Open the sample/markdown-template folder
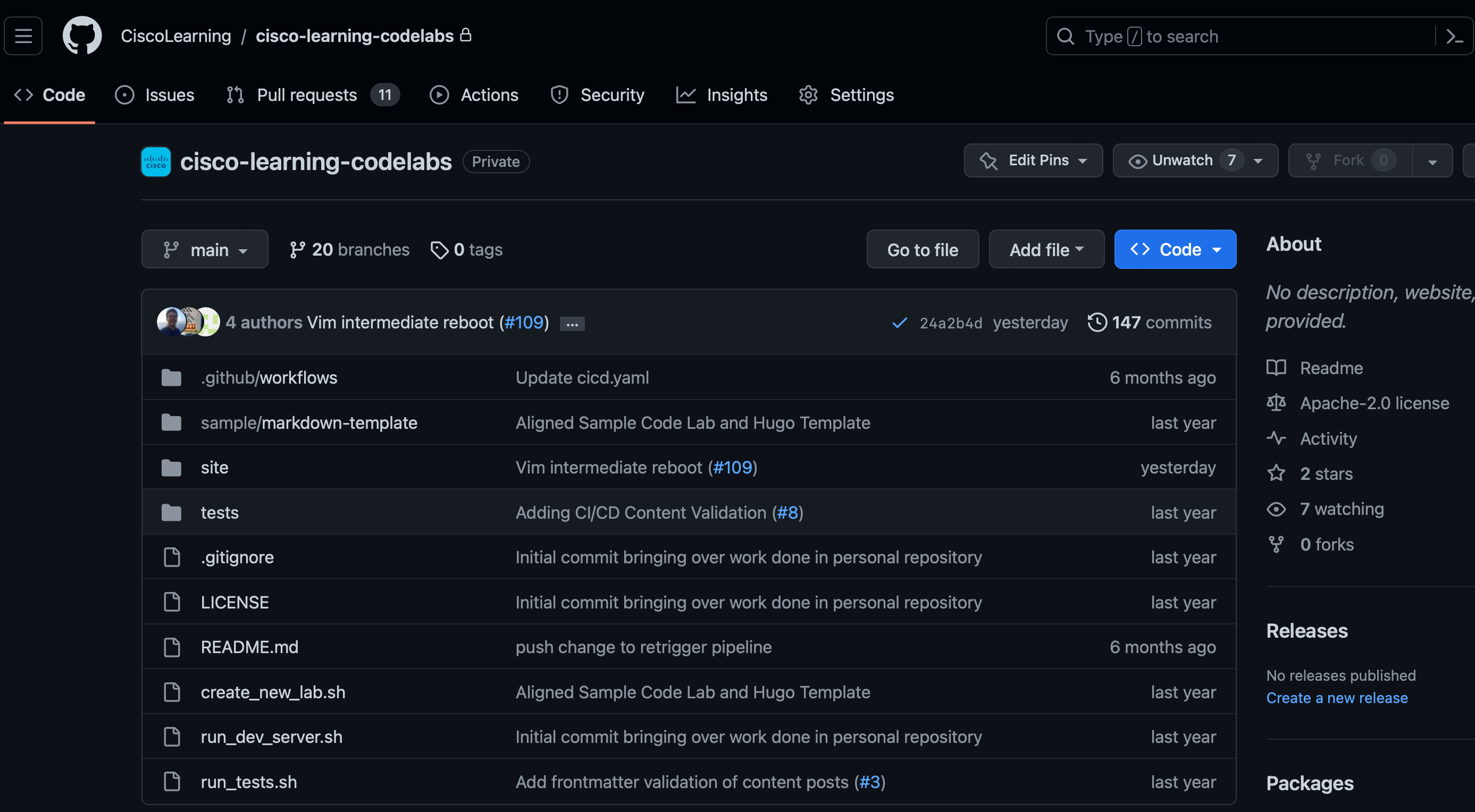1475x812 pixels. coord(309,423)
